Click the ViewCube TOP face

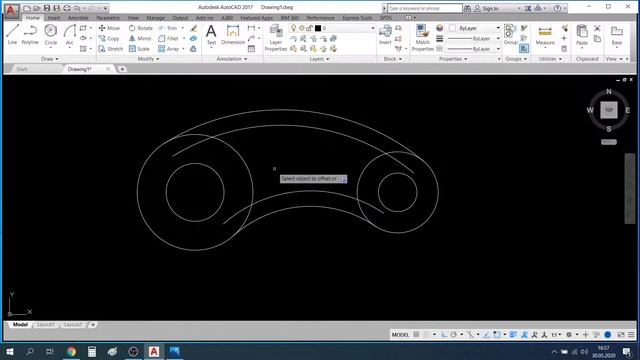tap(609, 110)
